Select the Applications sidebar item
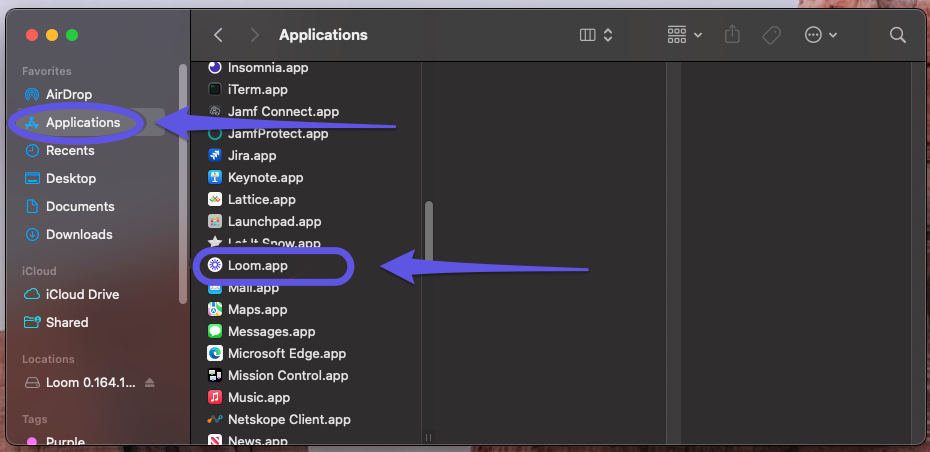930x452 pixels. [83, 122]
